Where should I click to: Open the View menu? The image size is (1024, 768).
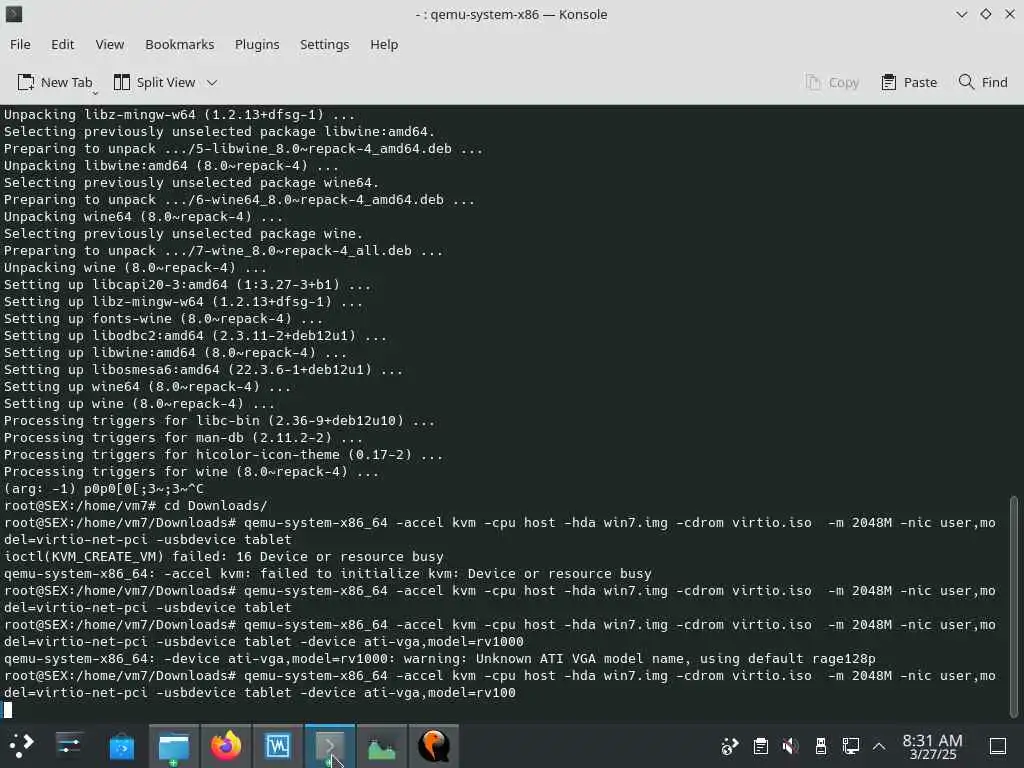pyautogui.click(x=110, y=44)
